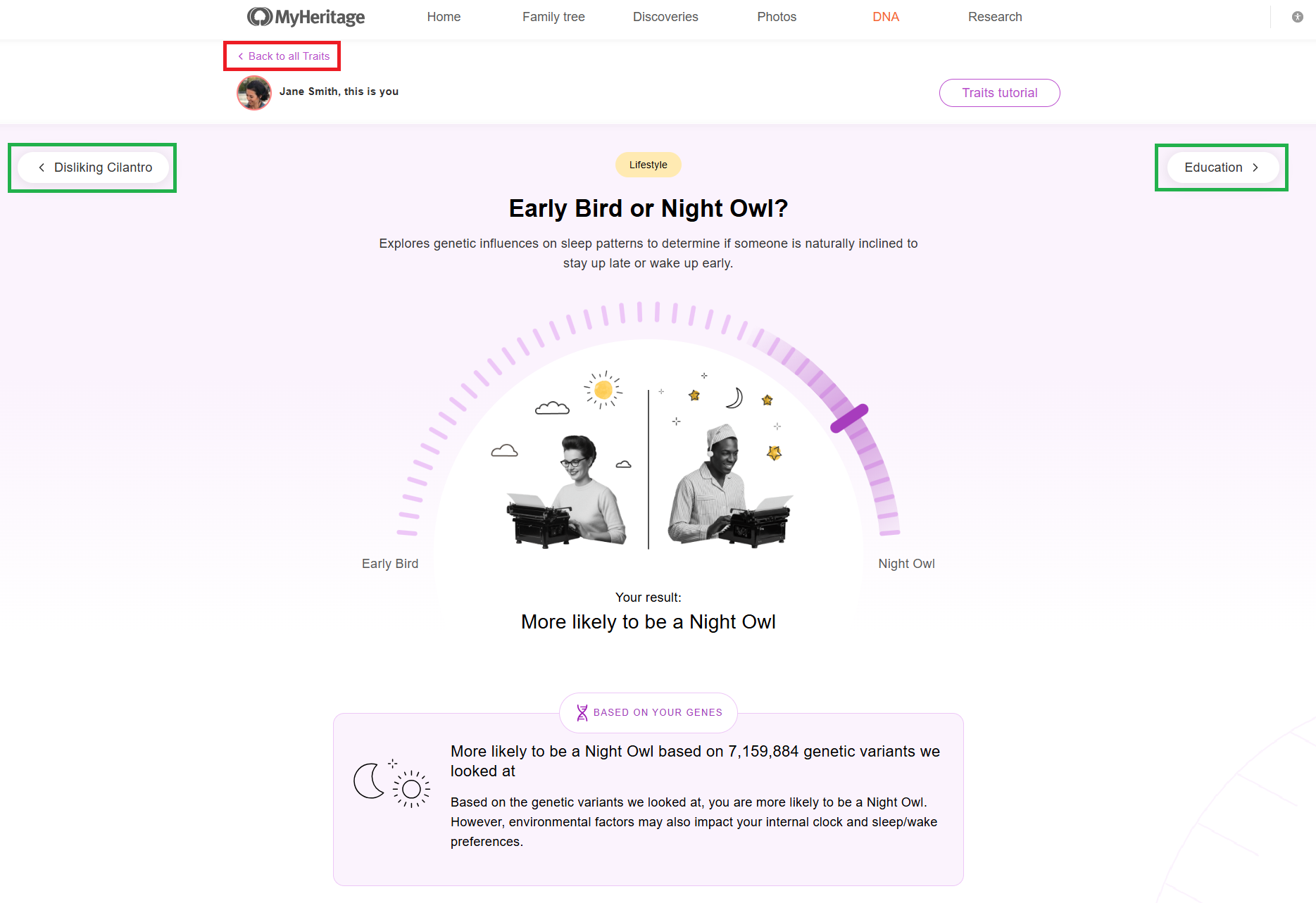The height and width of the screenshot is (903, 1316).
Task: Click the crescent moon illustration in the gauge
Action: pos(734,398)
